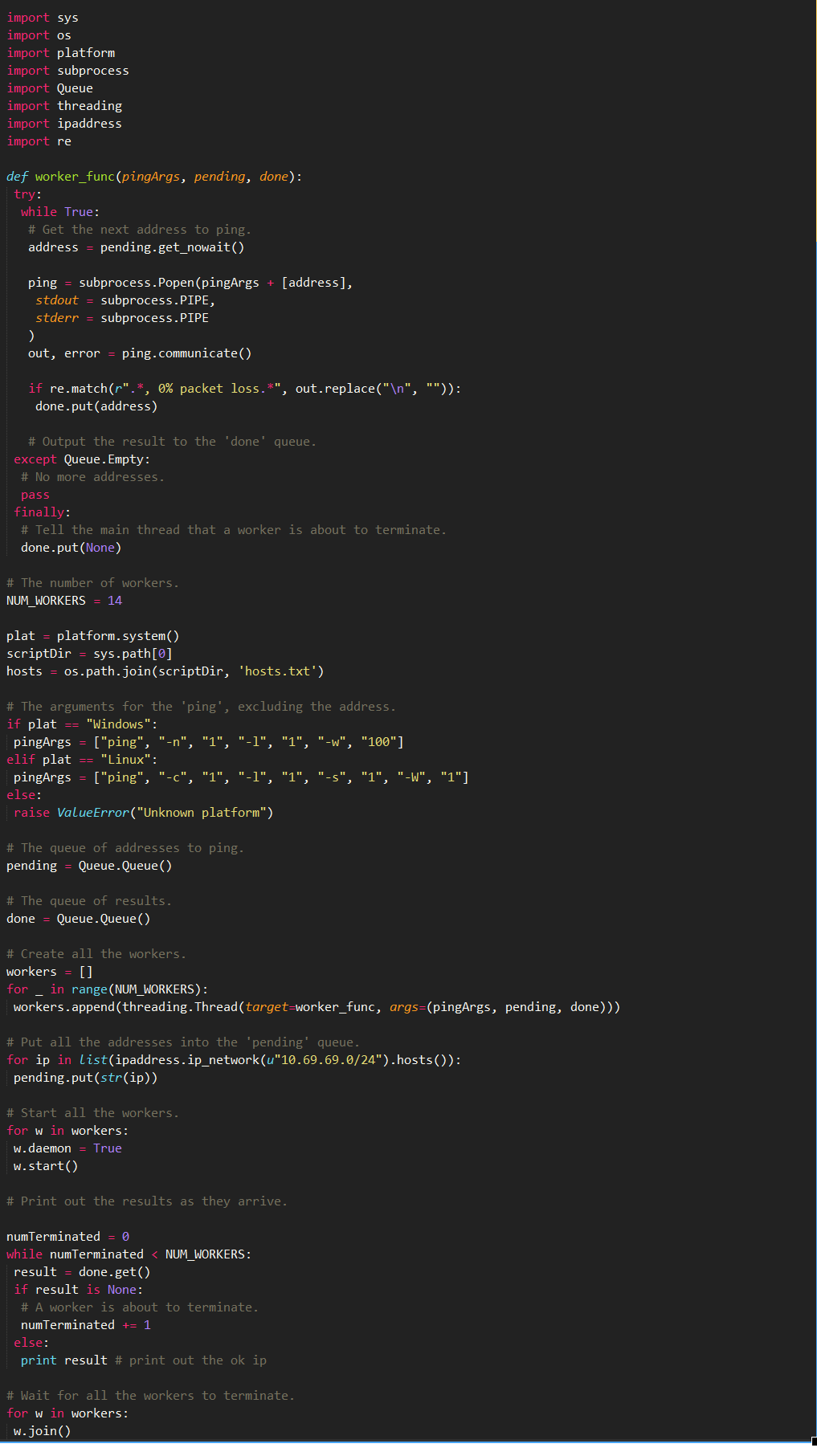The width and height of the screenshot is (817, 1456).
Task: Click the 'w.start()' line
Action: pyautogui.click(x=46, y=1166)
